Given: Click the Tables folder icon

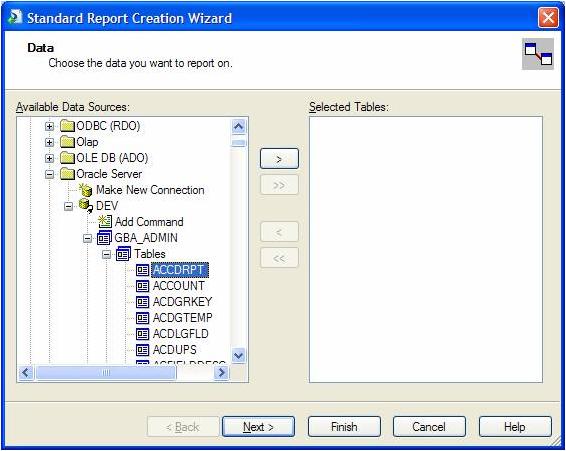Looking at the screenshot, I should (123, 254).
